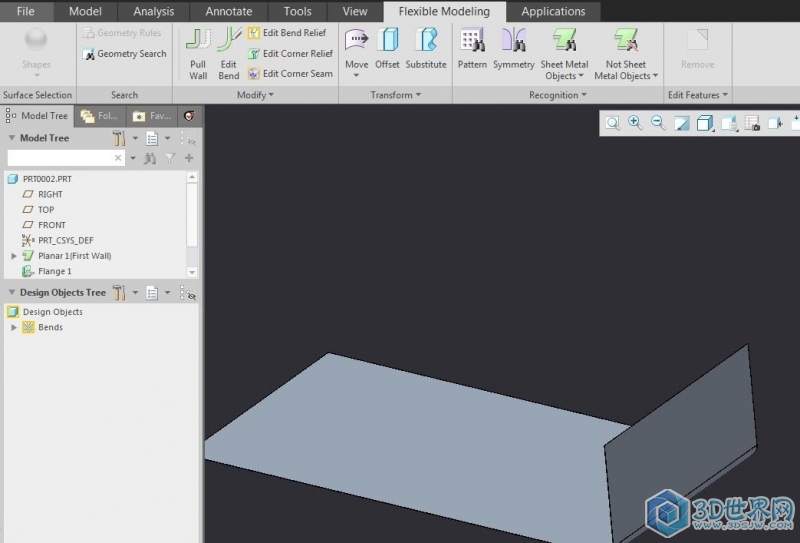Expand the Transform group dropdown
The image size is (800, 543).
(x=395, y=95)
